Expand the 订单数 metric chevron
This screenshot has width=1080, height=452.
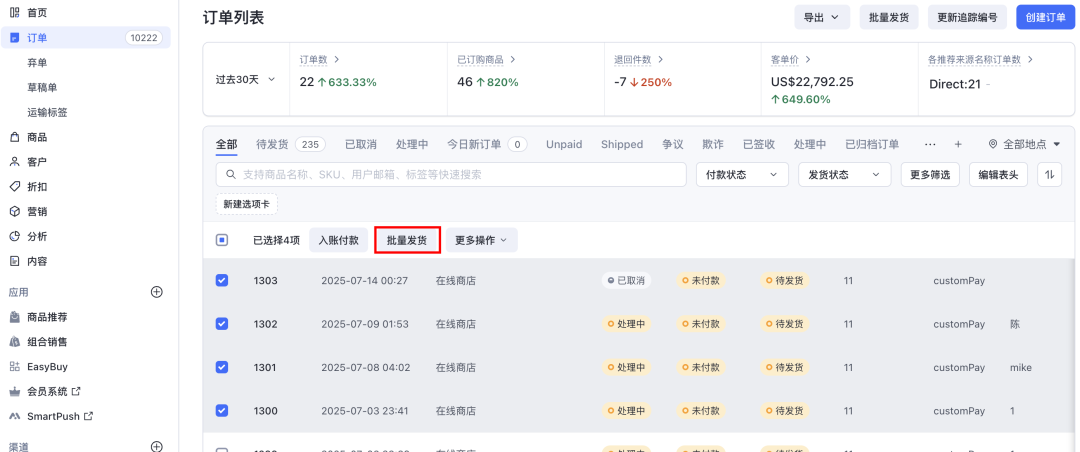337,60
